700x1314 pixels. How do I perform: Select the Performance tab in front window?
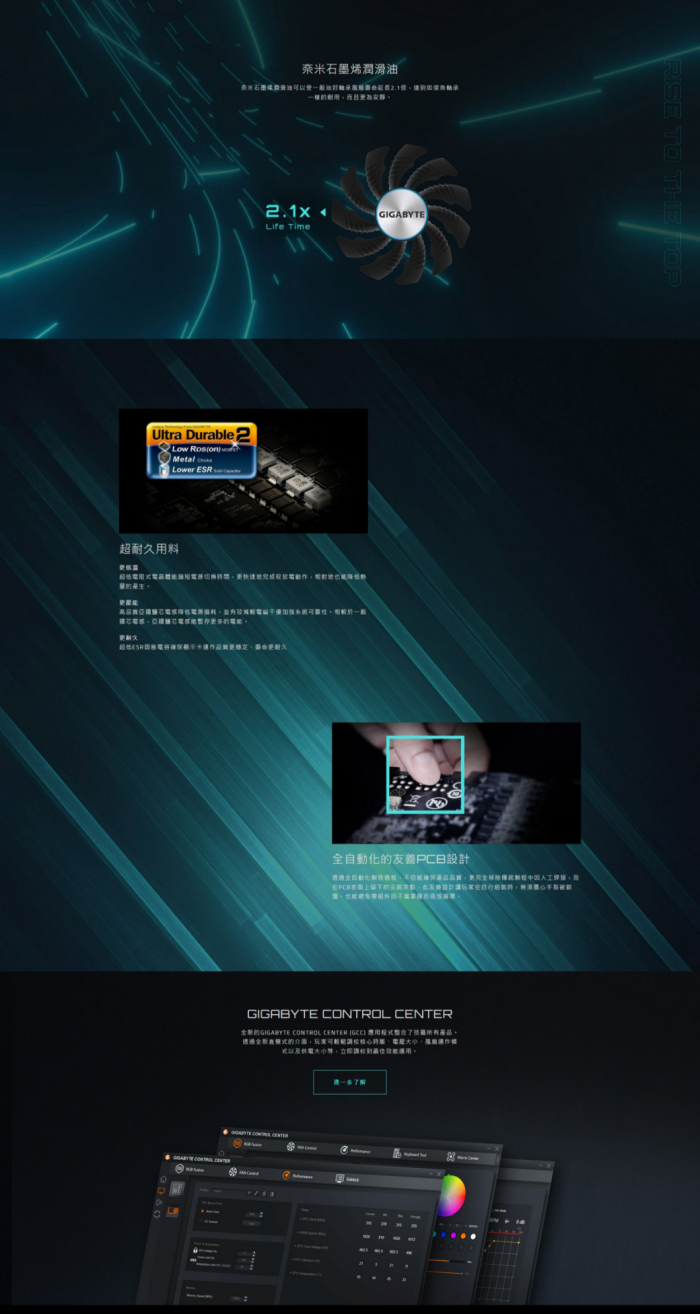(296, 1176)
